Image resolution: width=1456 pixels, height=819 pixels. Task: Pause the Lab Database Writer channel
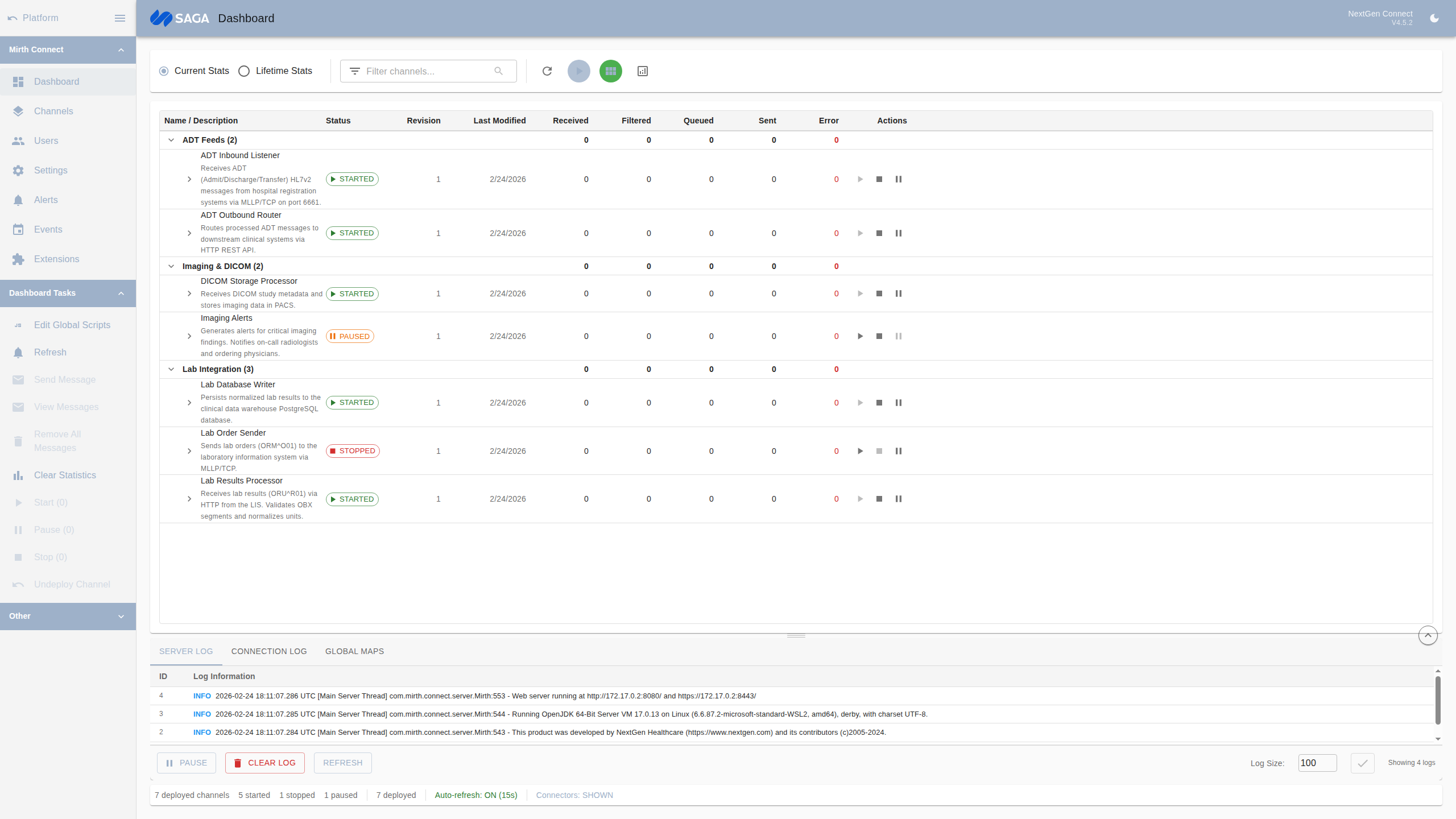pos(899,403)
